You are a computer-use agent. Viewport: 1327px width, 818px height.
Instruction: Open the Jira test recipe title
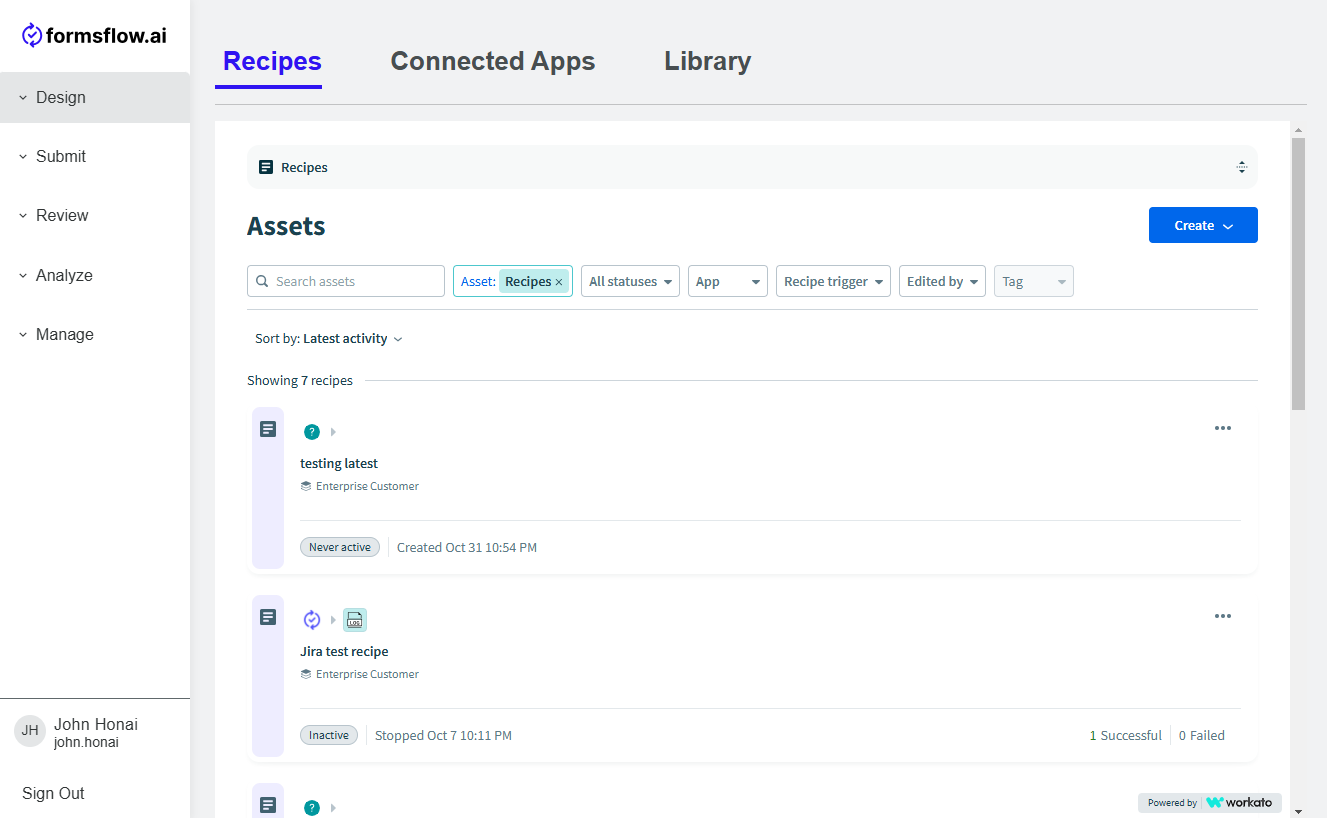tap(344, 651)
